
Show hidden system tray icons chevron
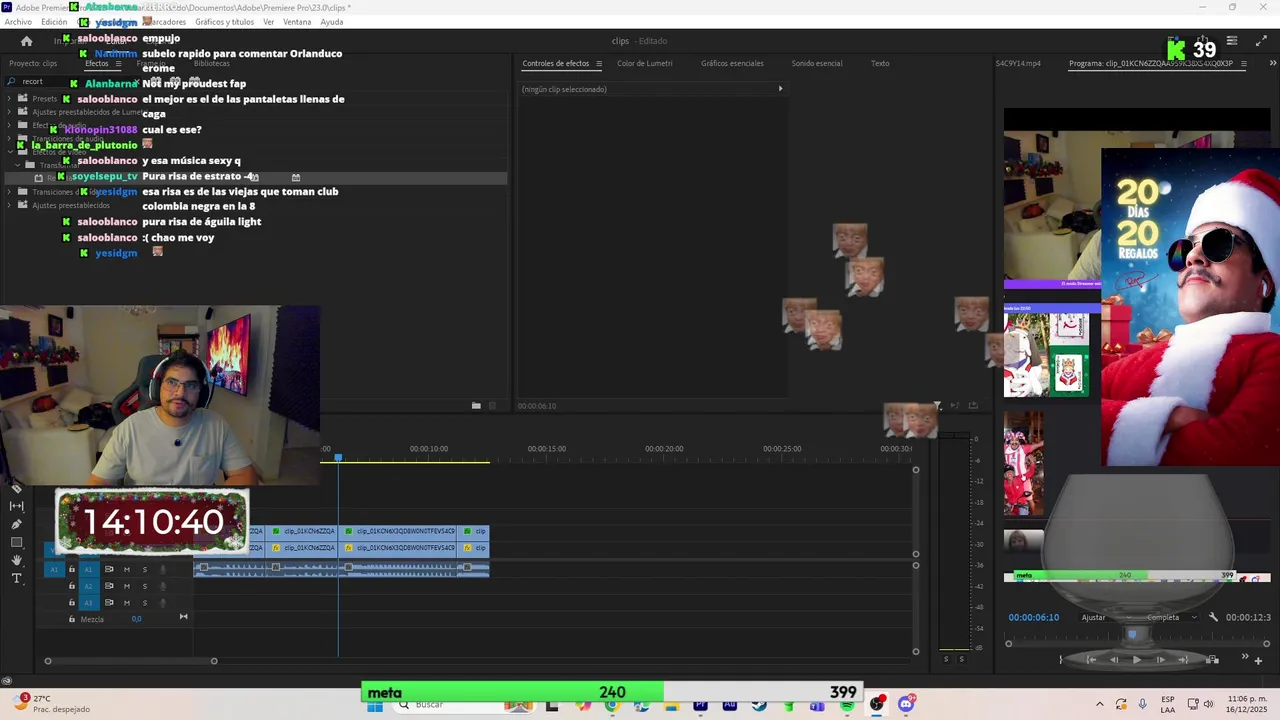[x=1099, y=705]
